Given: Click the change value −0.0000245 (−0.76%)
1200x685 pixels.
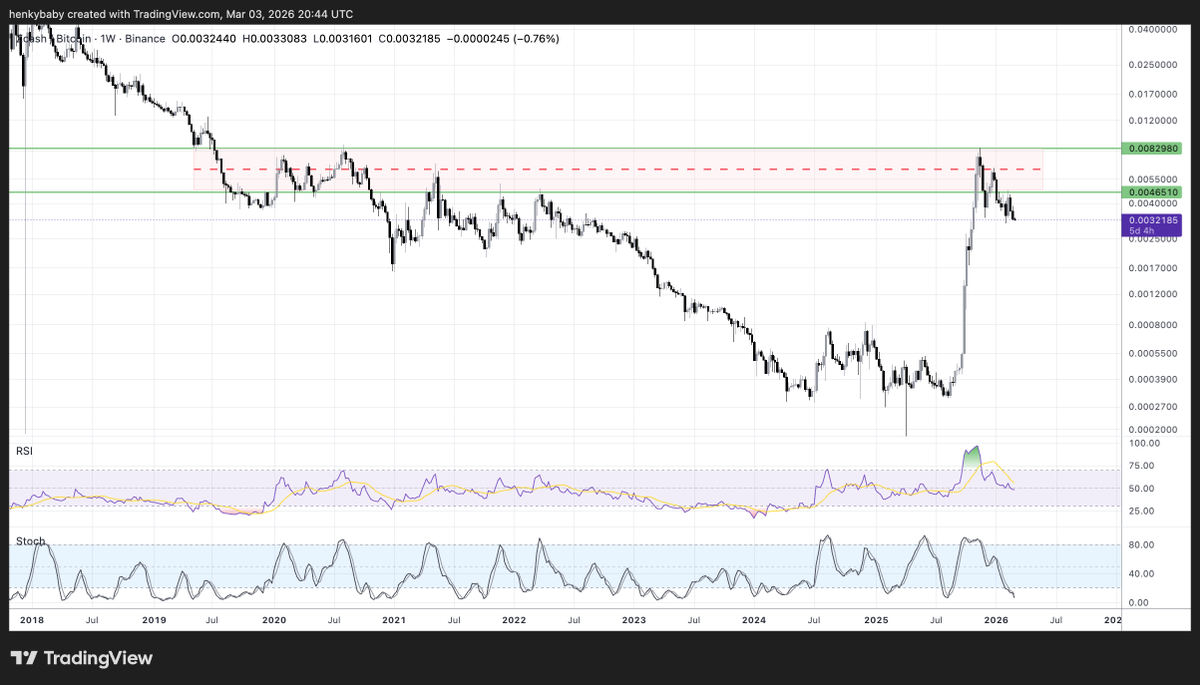Looking at the screenshot, I should 505,38.
